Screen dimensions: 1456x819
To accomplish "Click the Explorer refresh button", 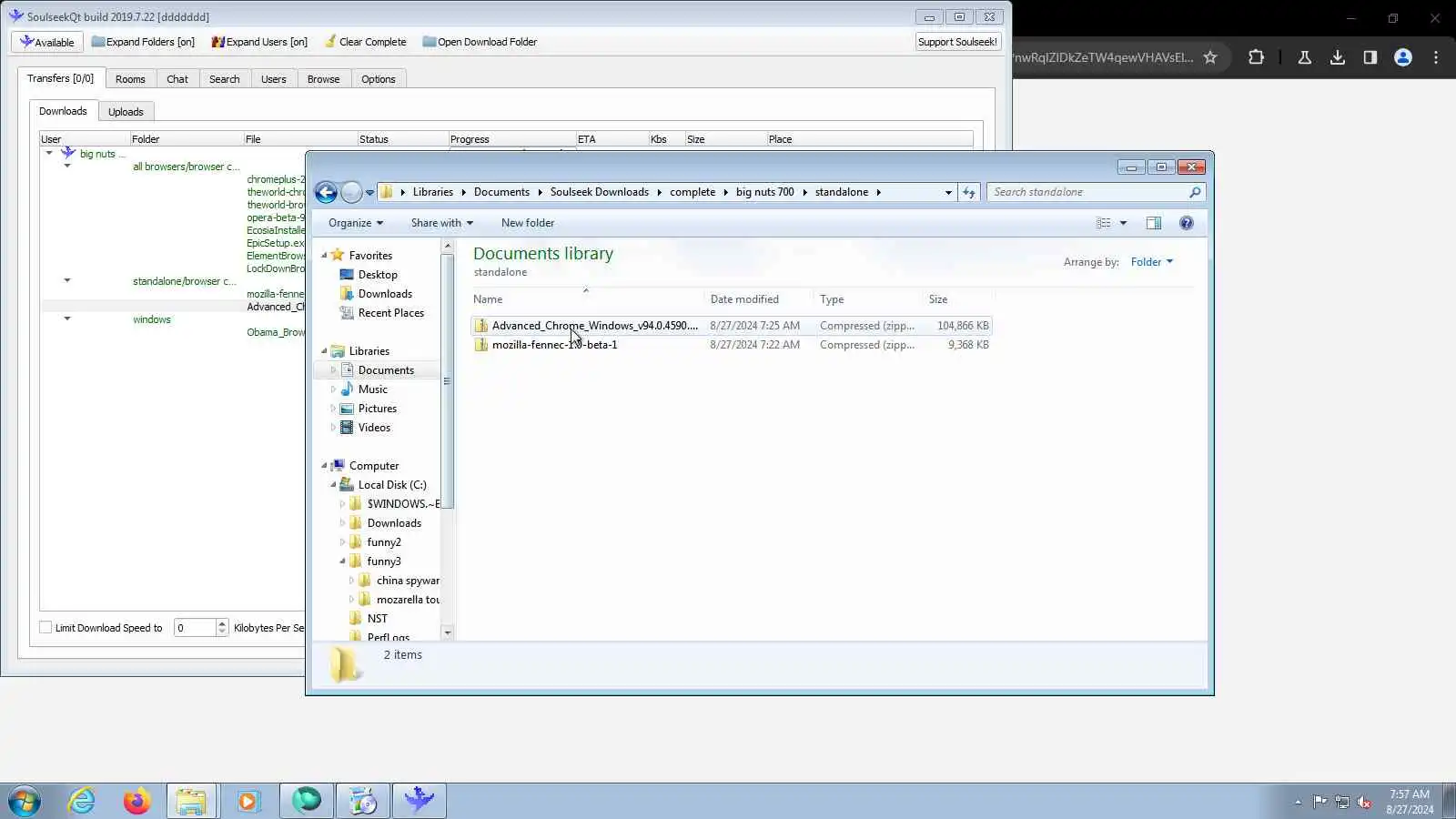I will tap(969, 192).
